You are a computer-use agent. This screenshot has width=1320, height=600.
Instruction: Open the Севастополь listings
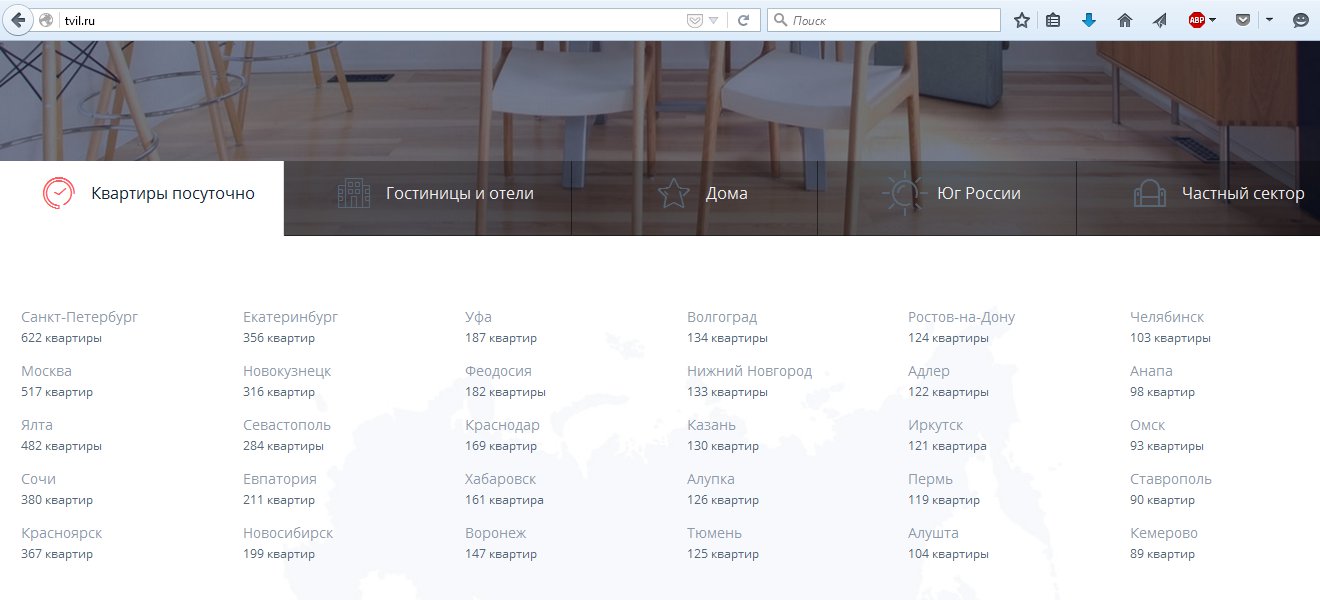click(x=287, y=425)
